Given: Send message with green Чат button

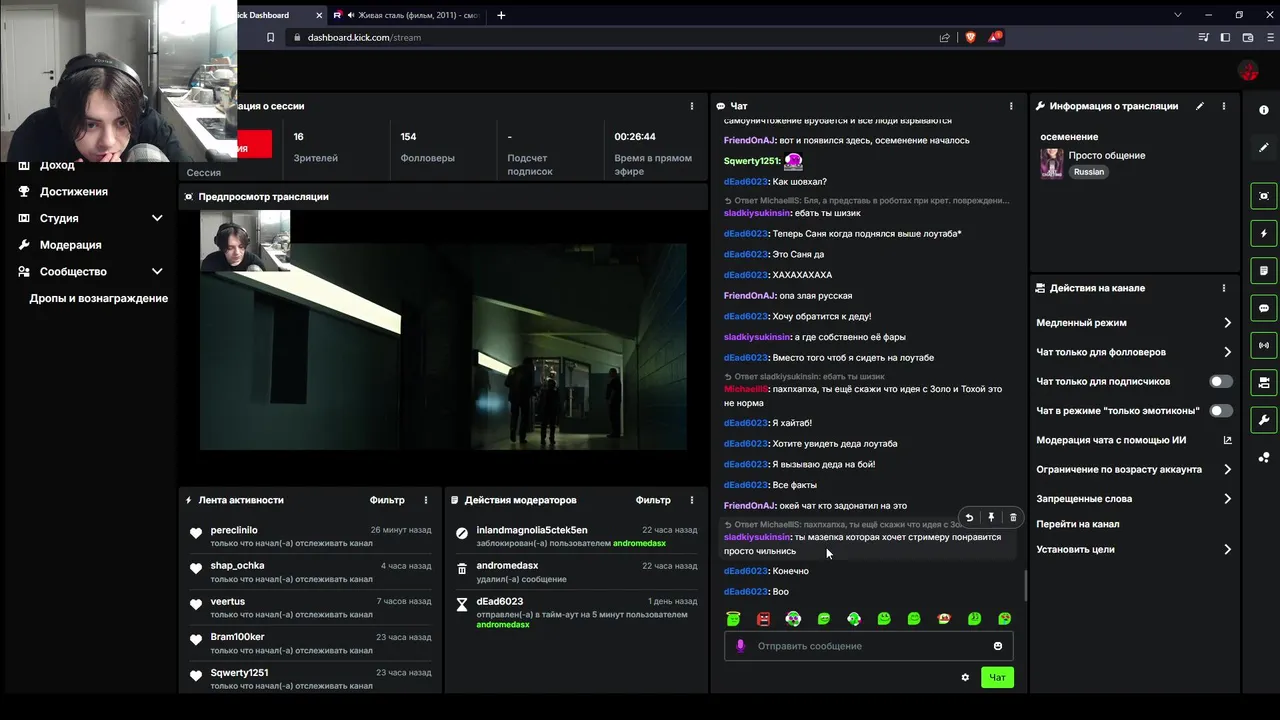Looking at the screenshot, I should 997,677.
